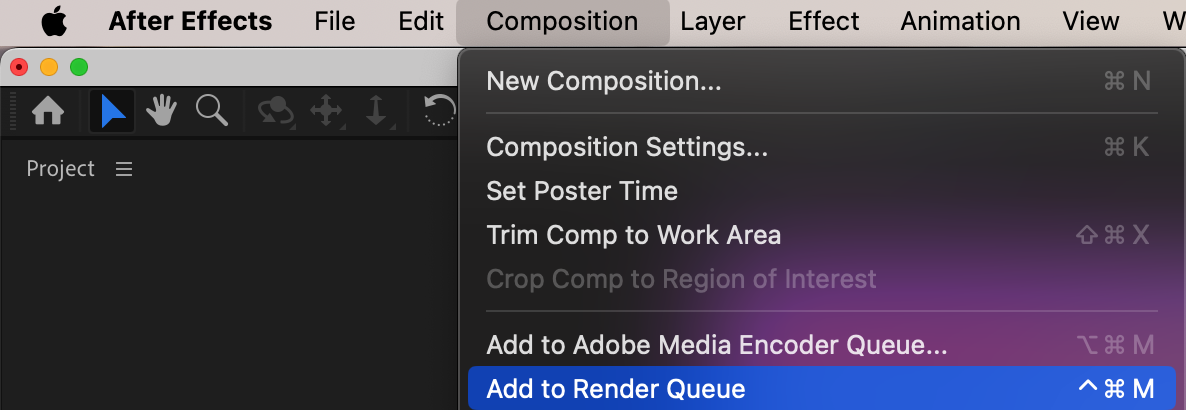
Task: Click the Home icon in the toolbar
Action: 48,111
